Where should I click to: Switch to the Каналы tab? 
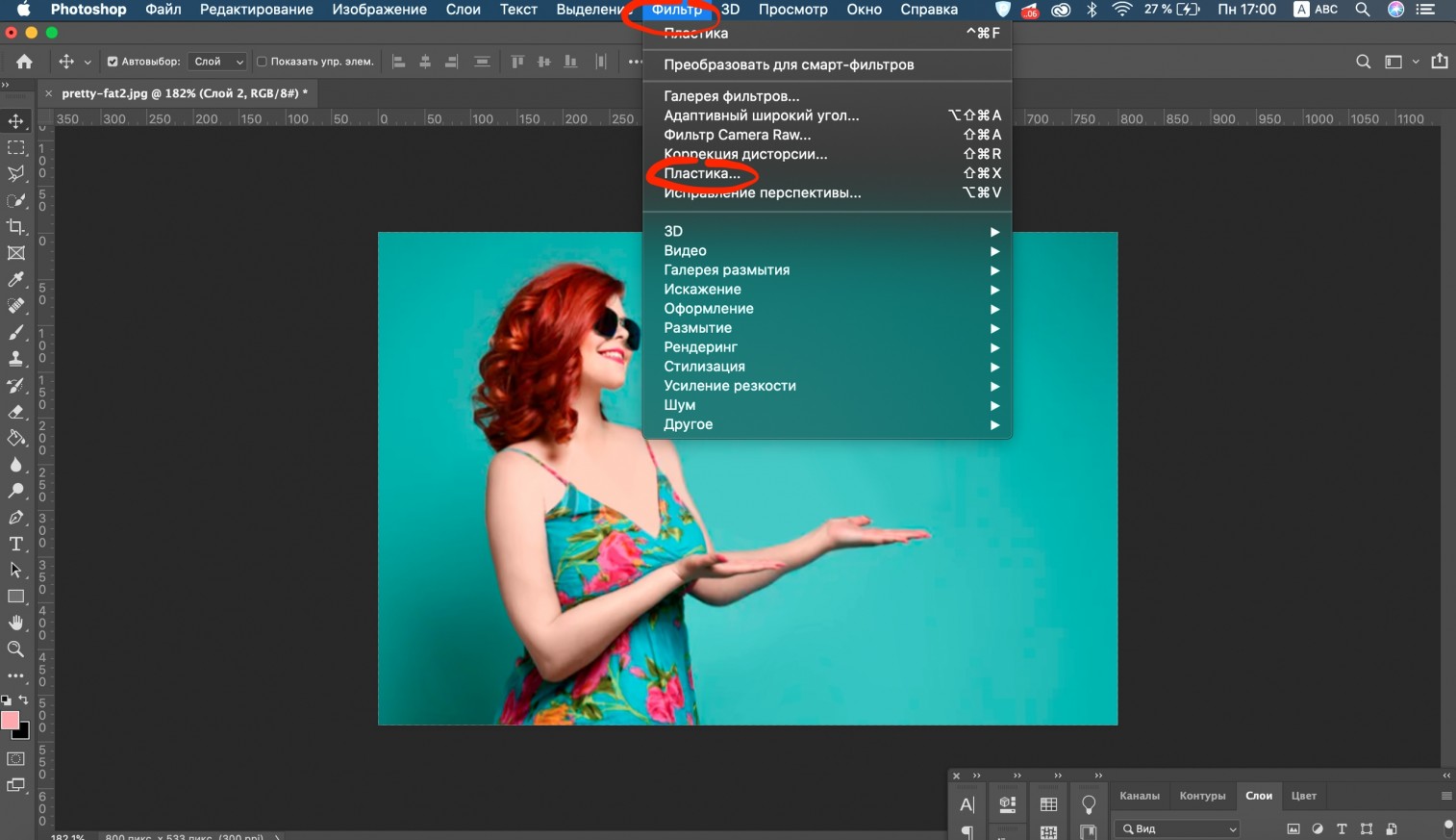(x=1140, y=796)
